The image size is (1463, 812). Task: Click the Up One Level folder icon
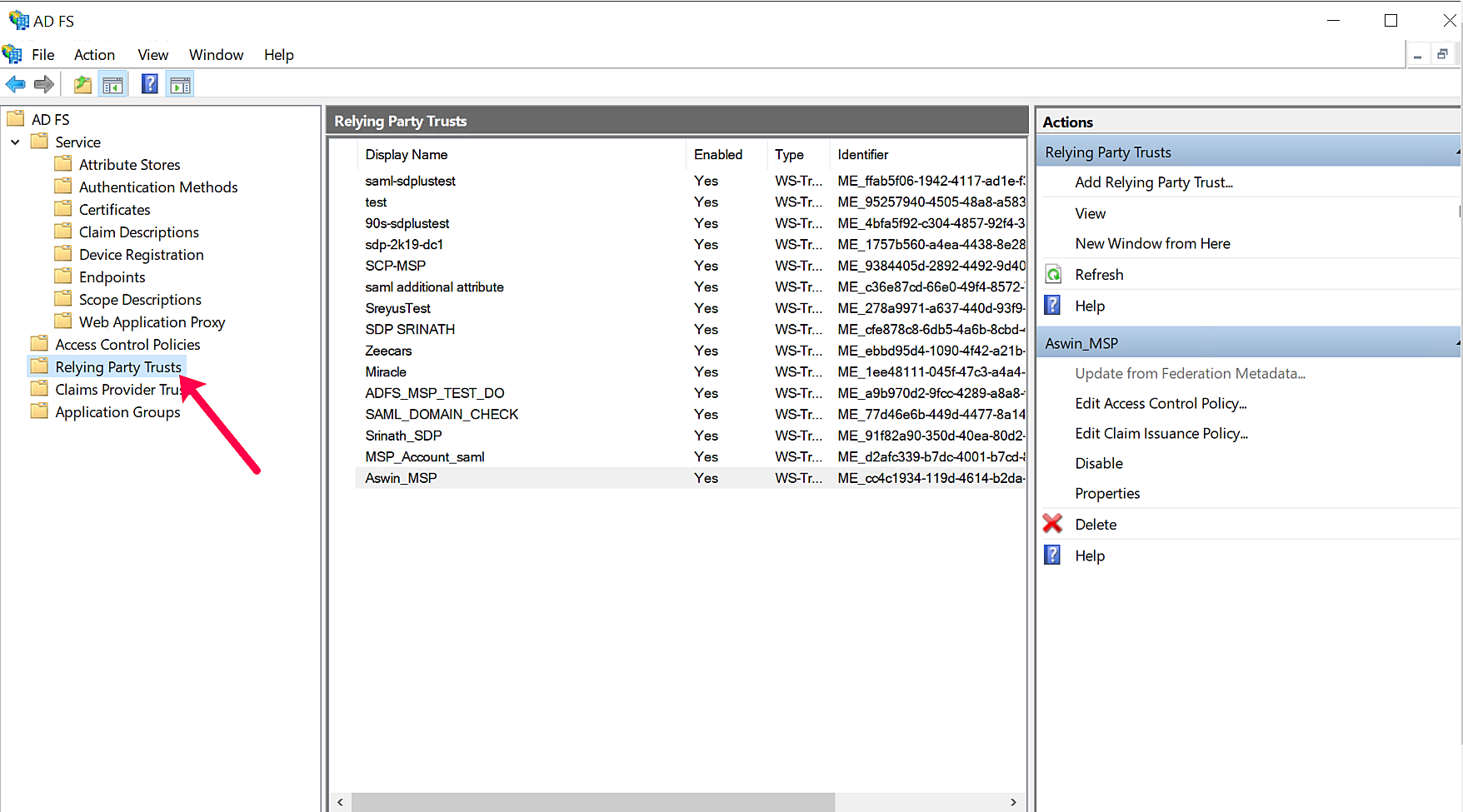(82, 84)
